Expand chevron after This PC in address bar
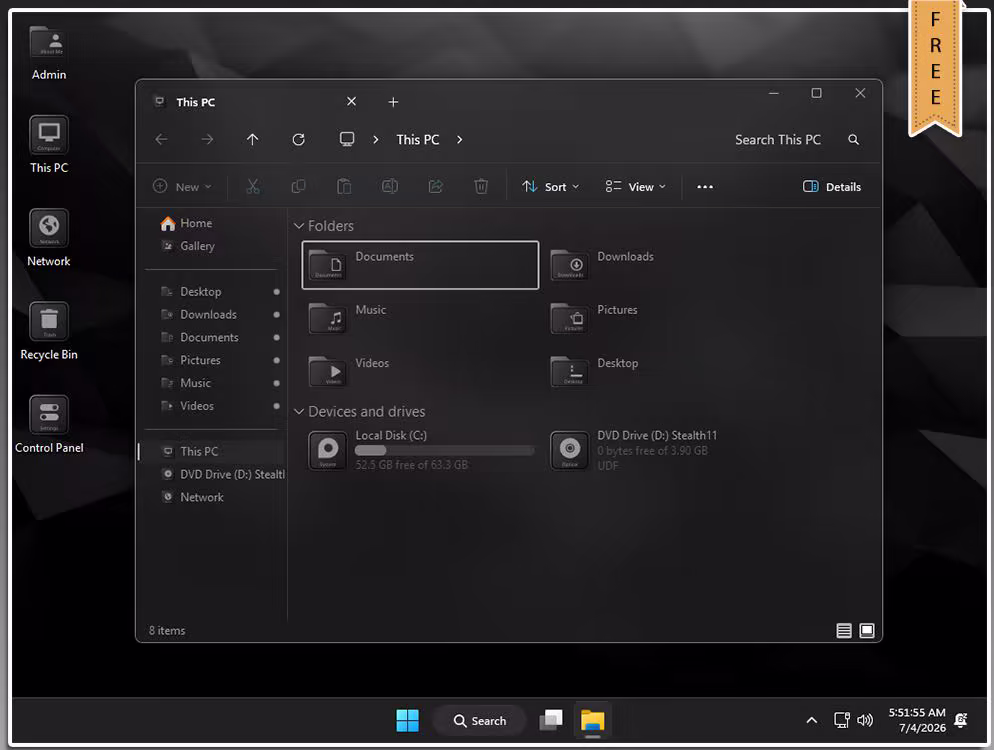 (460, 139)
